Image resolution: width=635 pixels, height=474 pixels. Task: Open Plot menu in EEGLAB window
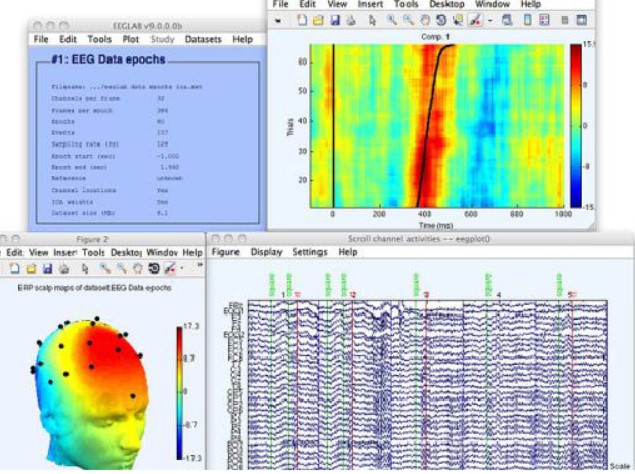[131, 39]
